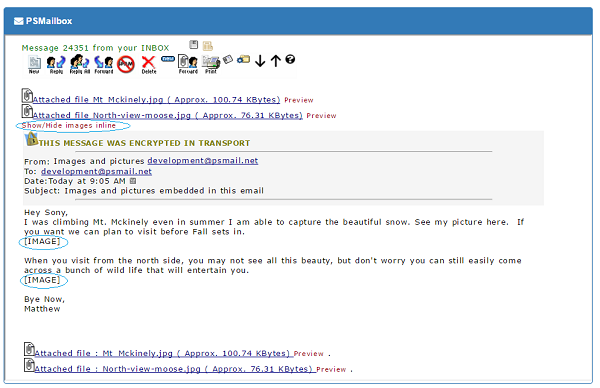Click the floppy disk save icon
Screen dimensions: 600x388
tap(194, 45)
